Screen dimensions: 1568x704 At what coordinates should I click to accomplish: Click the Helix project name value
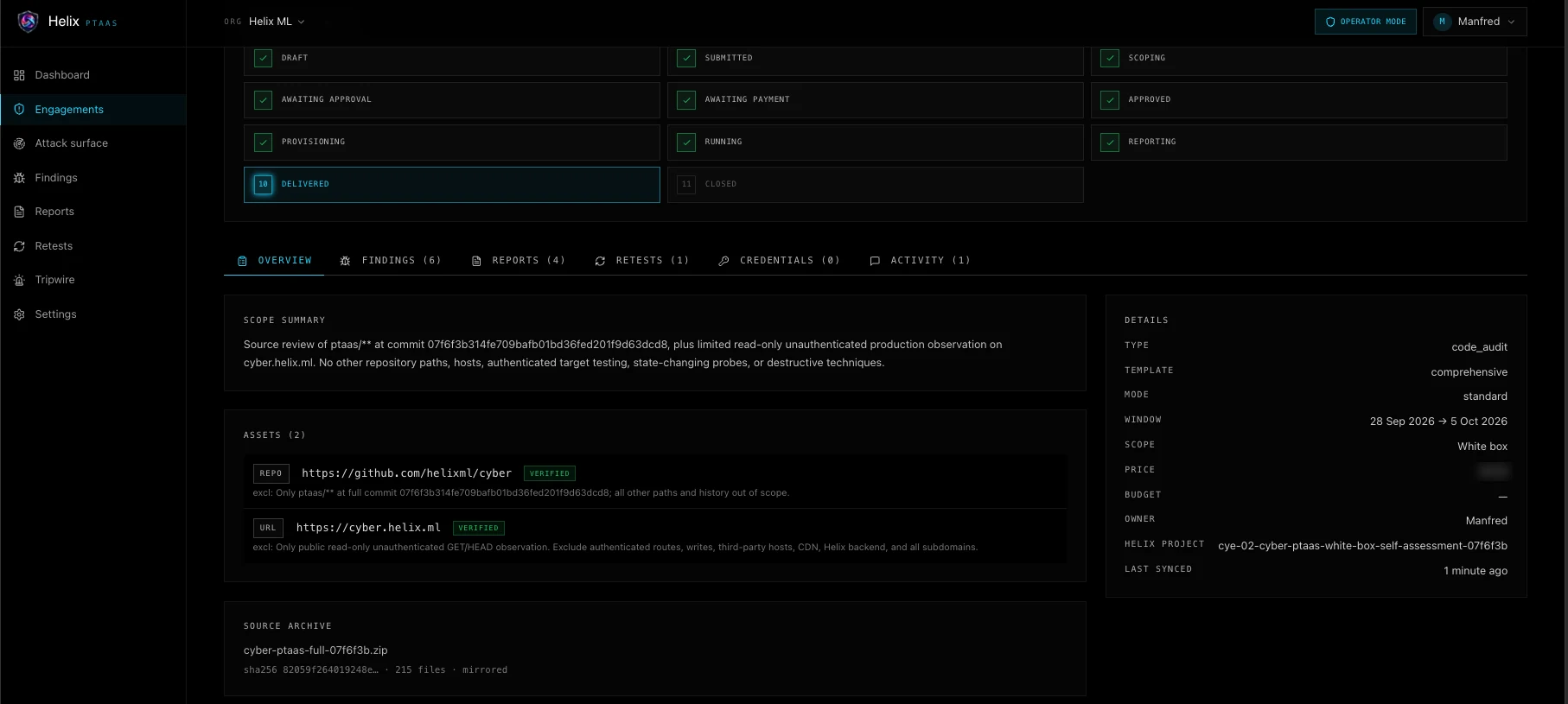click(x=1362, y=546)
